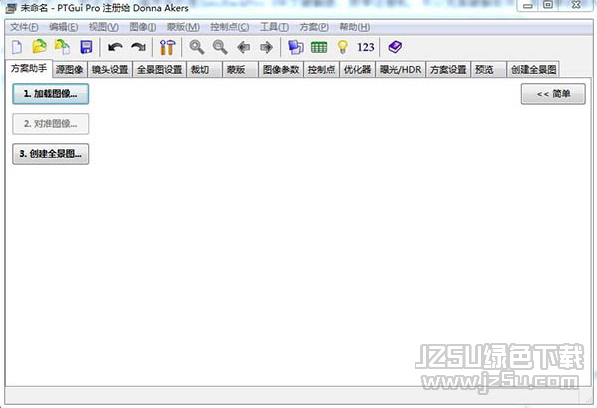Screen dimensions: 597x408
Task: Click the 3. 创建全景图... button
Action: point(51,154)
